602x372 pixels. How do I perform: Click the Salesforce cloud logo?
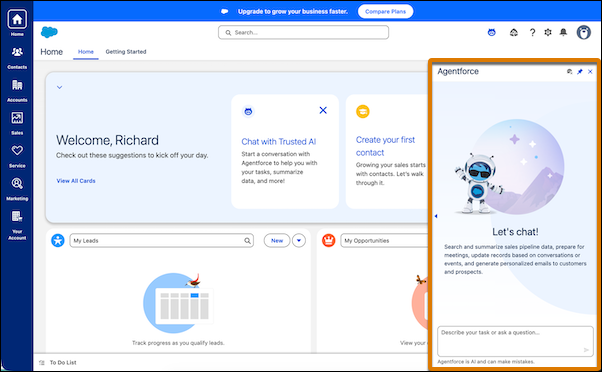(x=49, y=32)
